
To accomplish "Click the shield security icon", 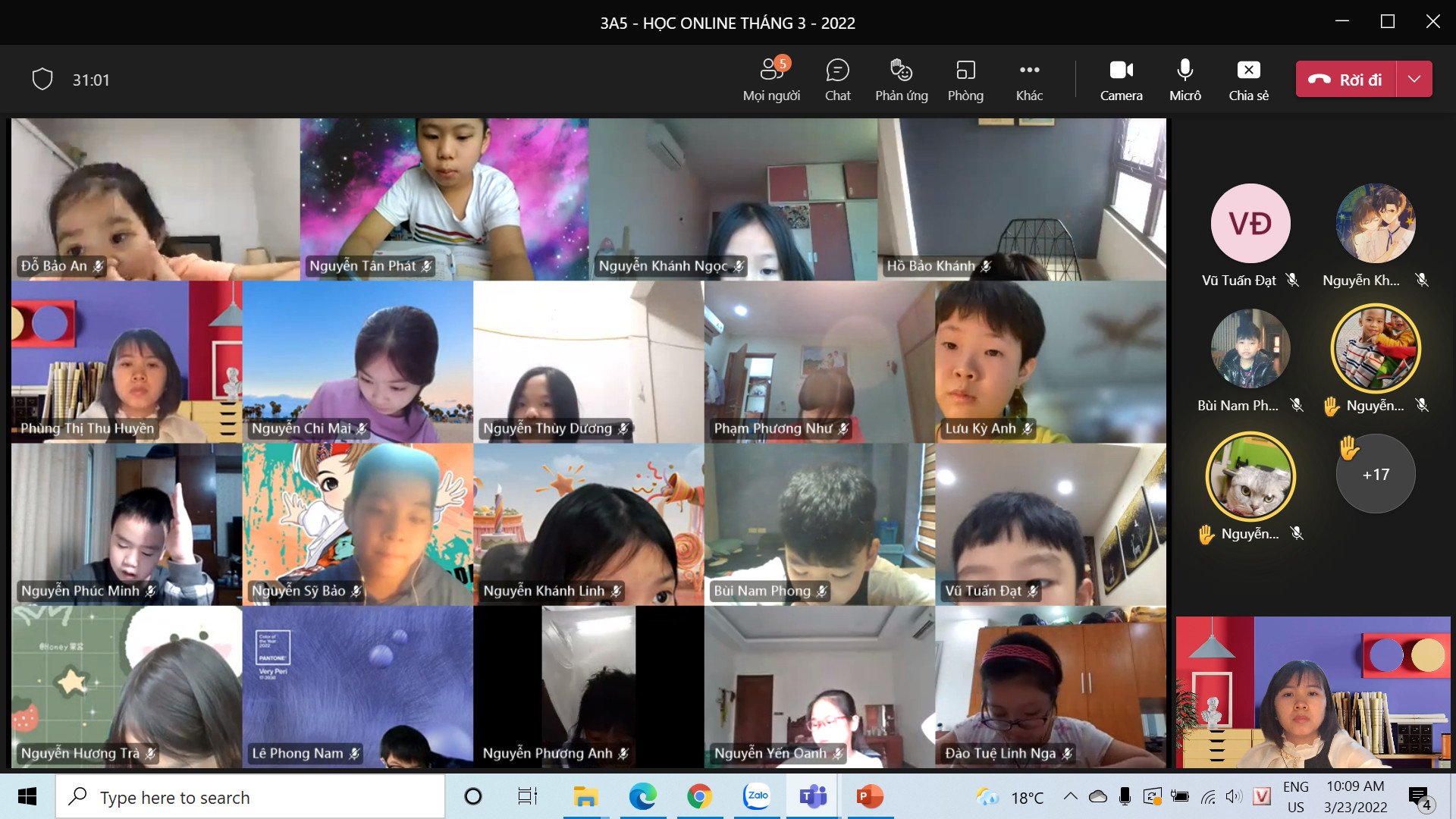I will (x=42, y=79).
